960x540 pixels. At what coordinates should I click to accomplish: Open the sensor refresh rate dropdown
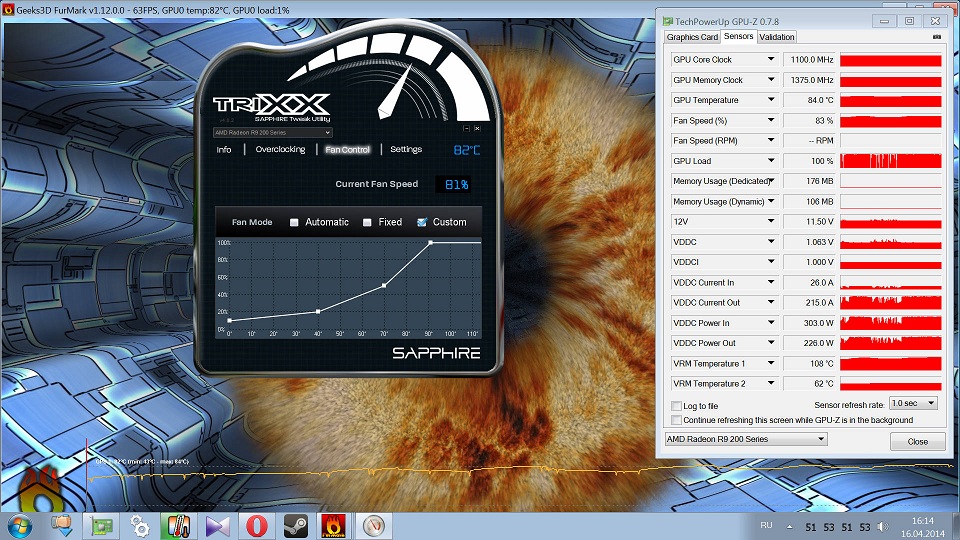[x=913, y=403]
